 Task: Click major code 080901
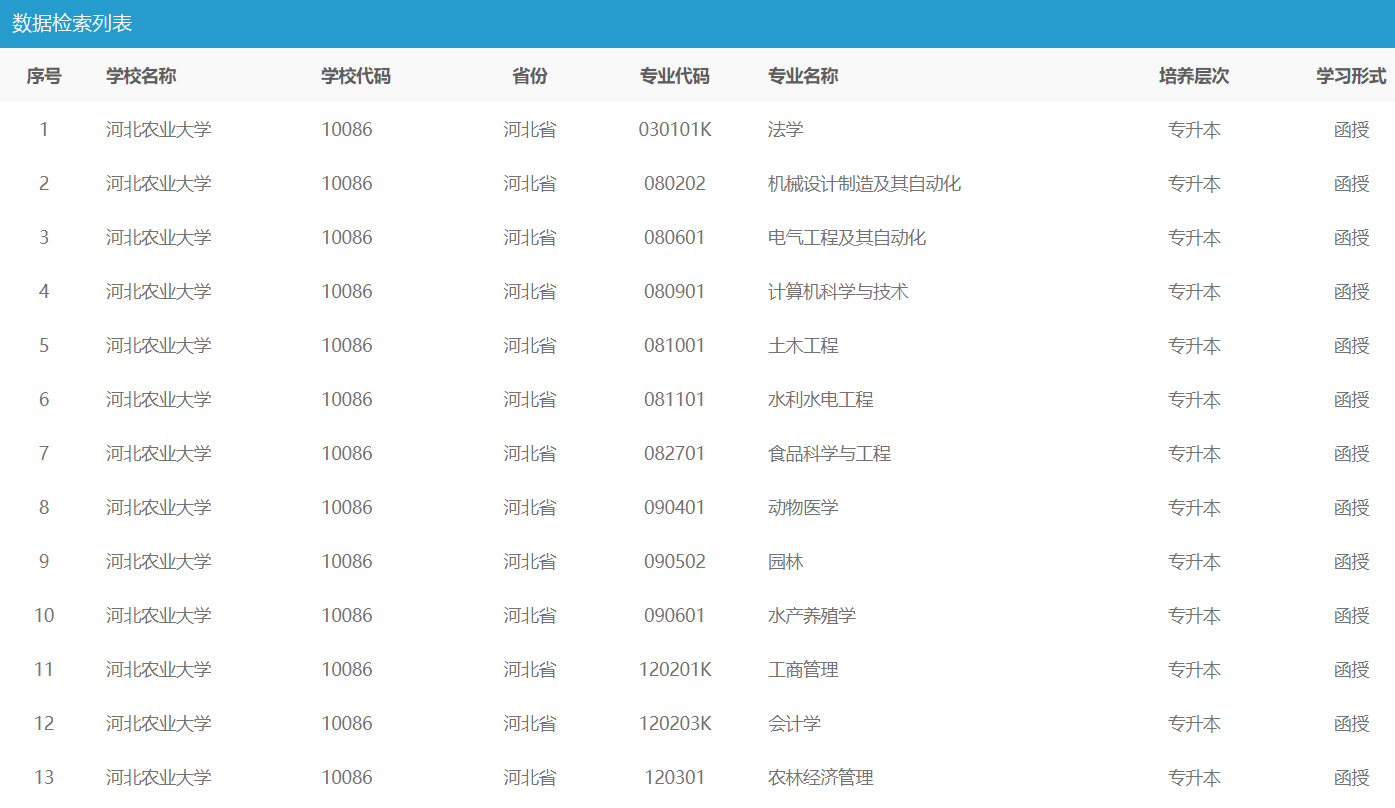pyautogui.click(x=675, y=292)
